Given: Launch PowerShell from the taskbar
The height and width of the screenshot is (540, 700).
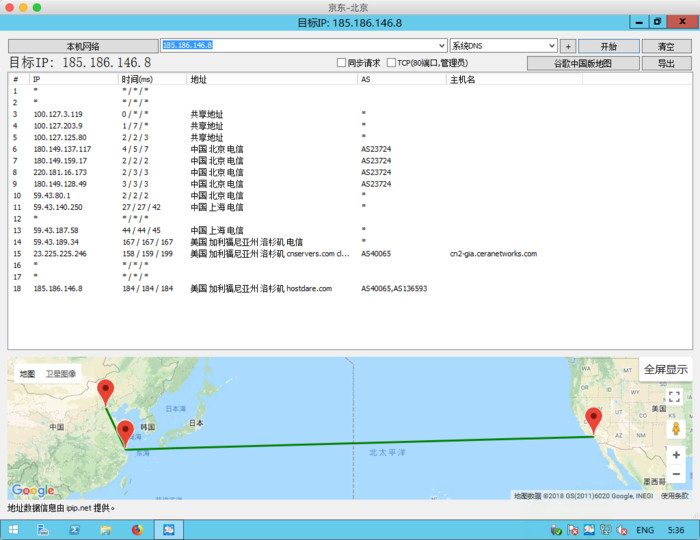Looking at the screenshot, I should pyautogui.click(x=74, y=530).
